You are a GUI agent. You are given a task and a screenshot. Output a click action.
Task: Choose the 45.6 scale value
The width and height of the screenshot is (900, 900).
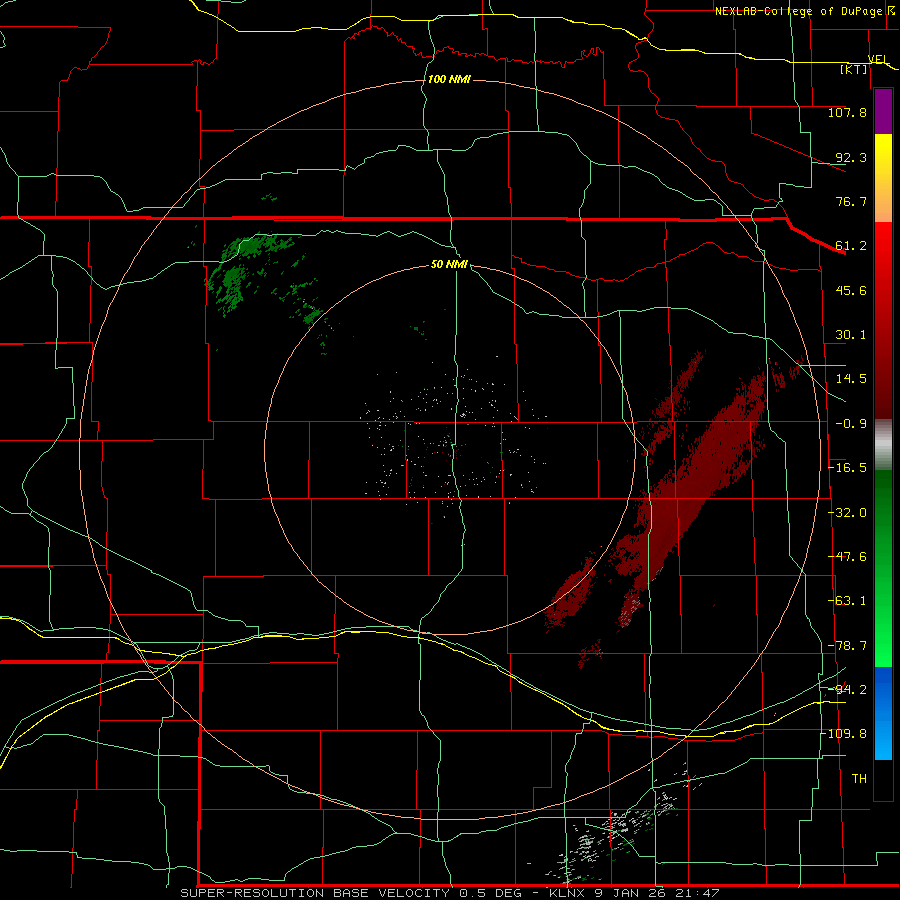tap(851, 290)
